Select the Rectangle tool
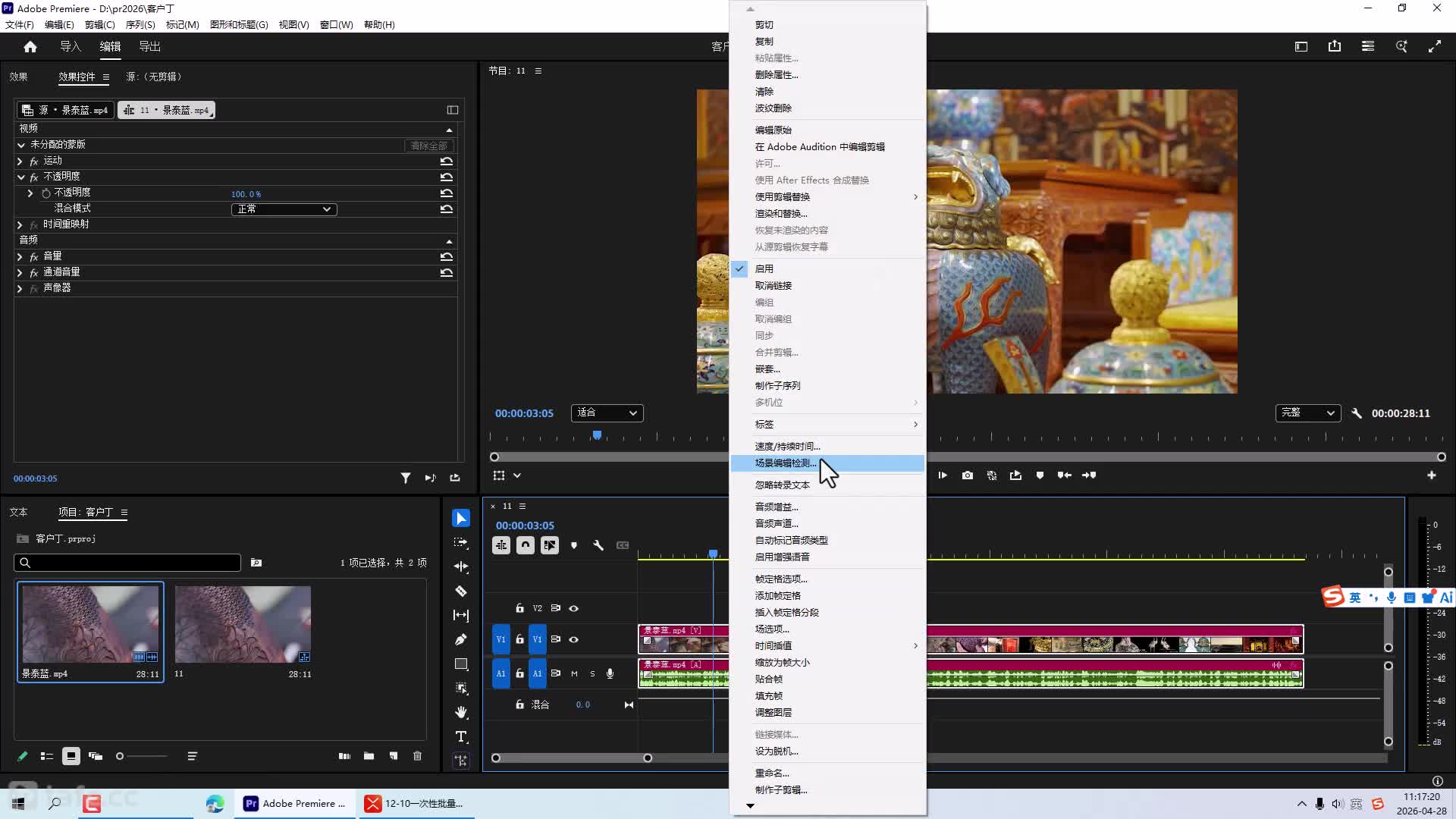Image resolution: width=1456 pixels, height=819 pixels. click(x=461, y=664)
